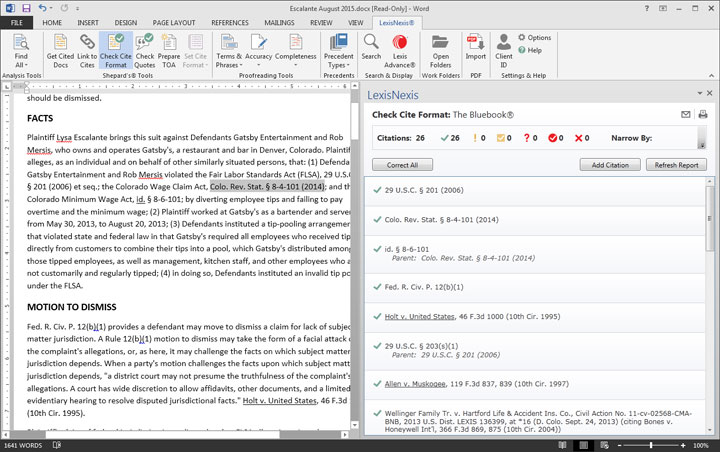Open the FILE tab
720x452 pixels.
(x=17, y=23)
